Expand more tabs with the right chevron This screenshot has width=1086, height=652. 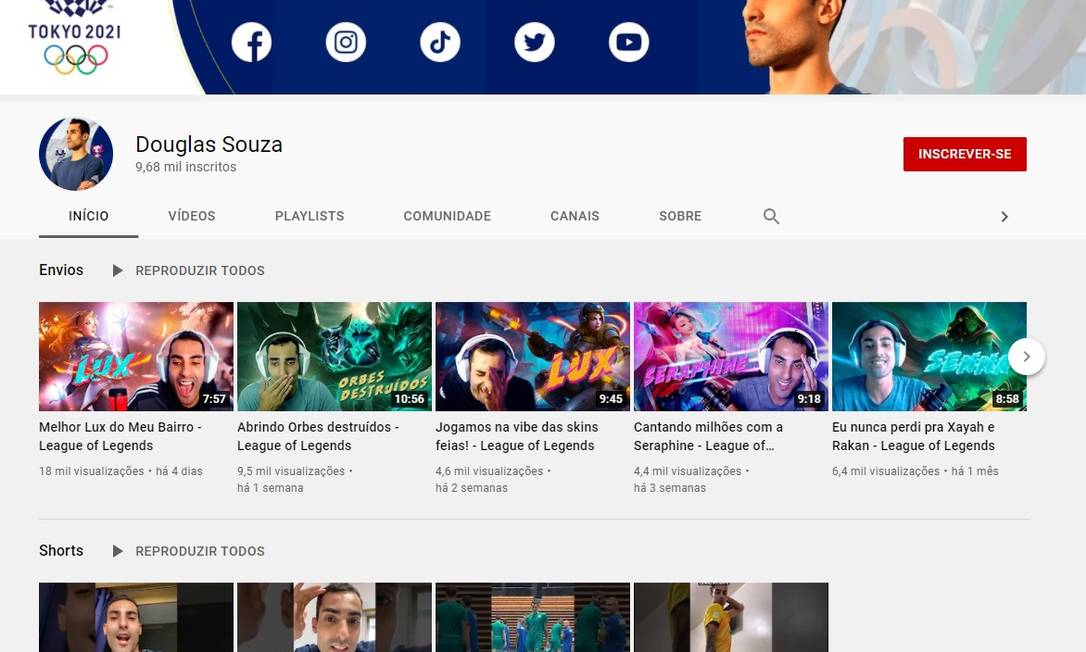[x=1004, y=216]
